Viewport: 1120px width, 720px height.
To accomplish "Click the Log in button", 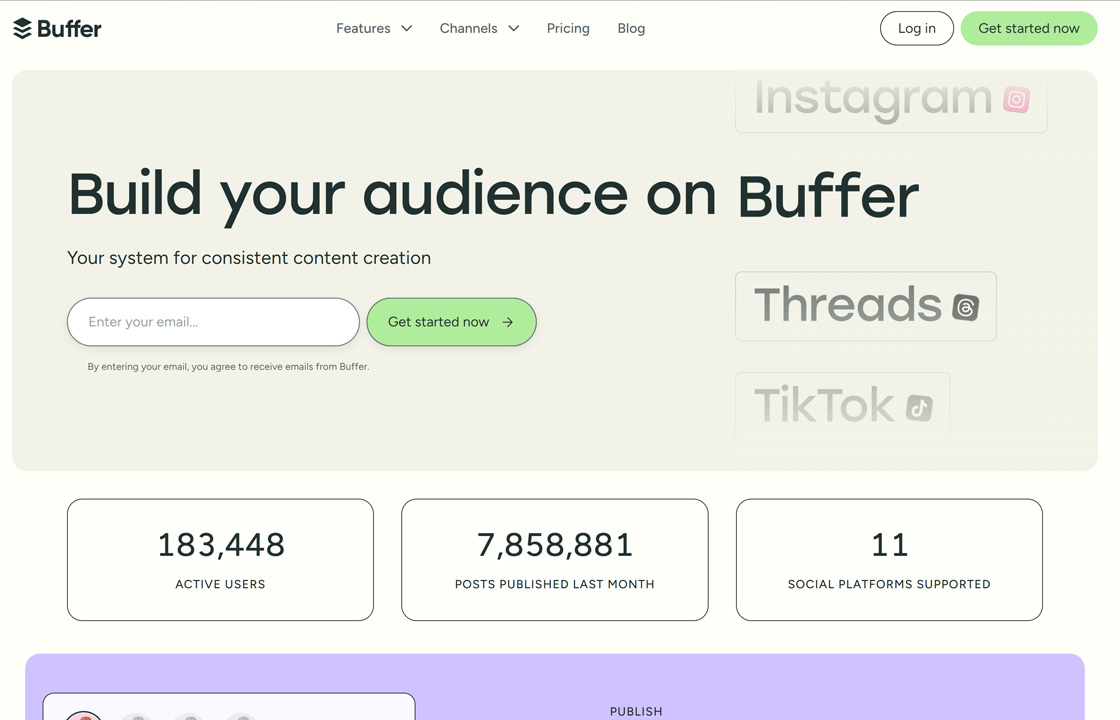I will coord(916,29).
